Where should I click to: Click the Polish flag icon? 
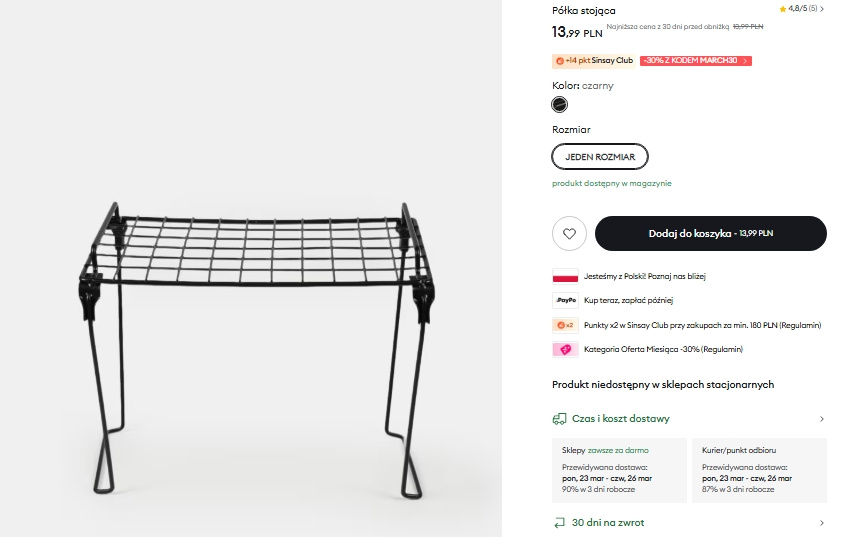pyautogui.click(x=565, y=276)
